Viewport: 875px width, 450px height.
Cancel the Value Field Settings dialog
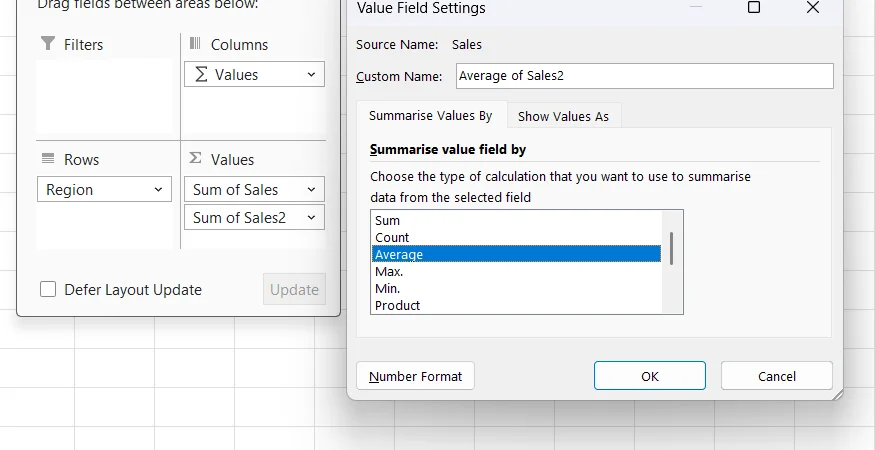(x=777, y=376)
